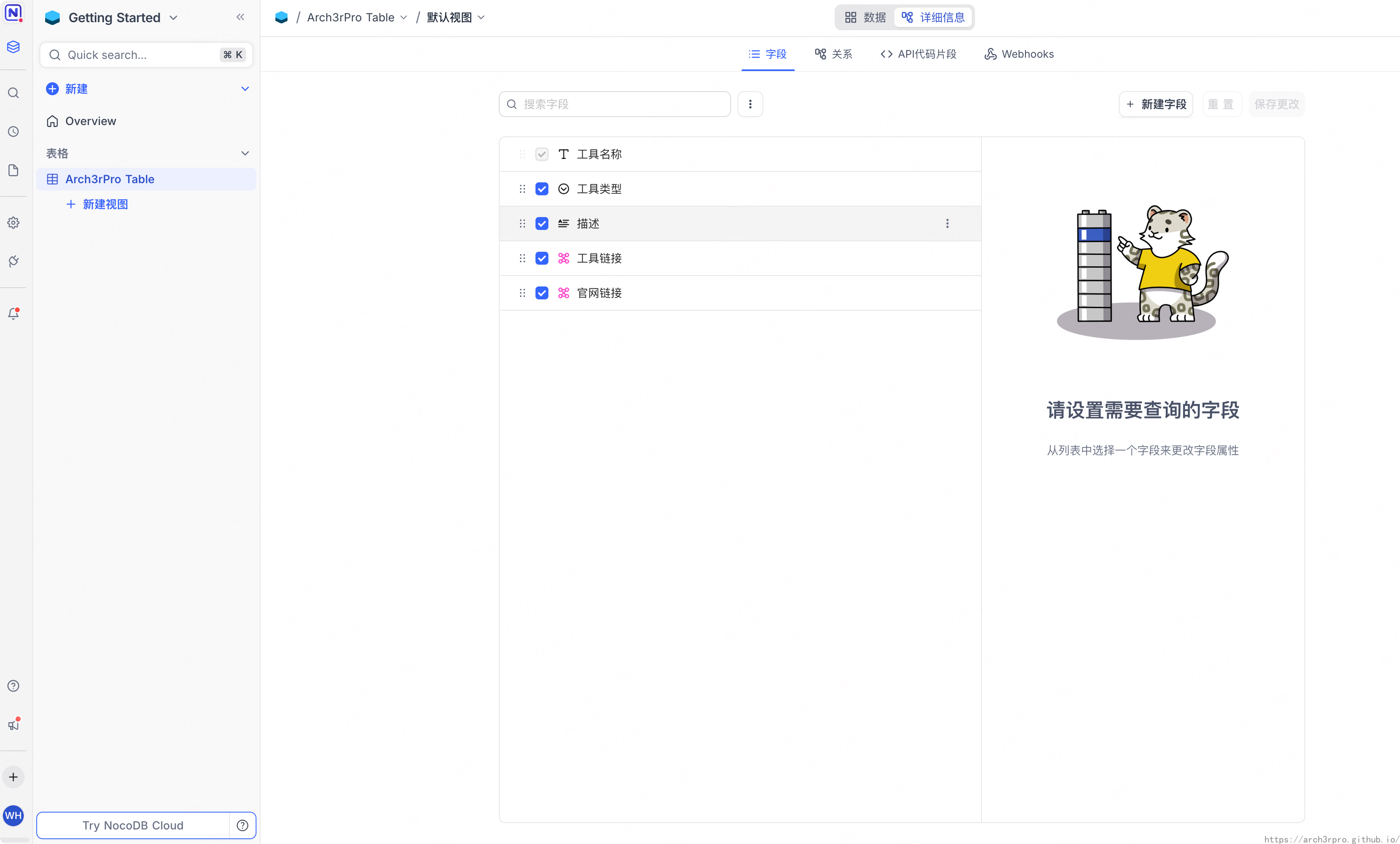1400x844 pixels.
Task: Collapse the 表格 section chevron
Action: (x=245, y=153)
